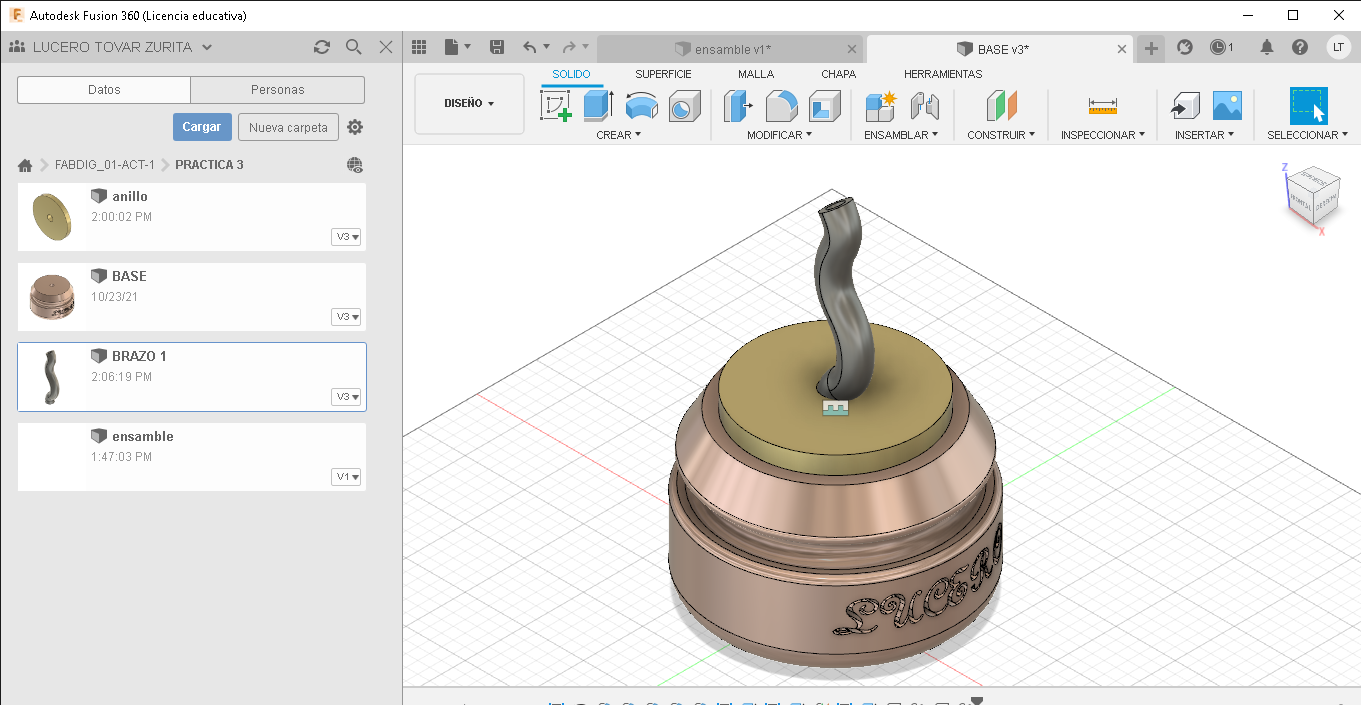Image resolution: width=1361 pixels, height=705 pixels.
Task: Click the Cargar upload button
Action: pos(202,127)
